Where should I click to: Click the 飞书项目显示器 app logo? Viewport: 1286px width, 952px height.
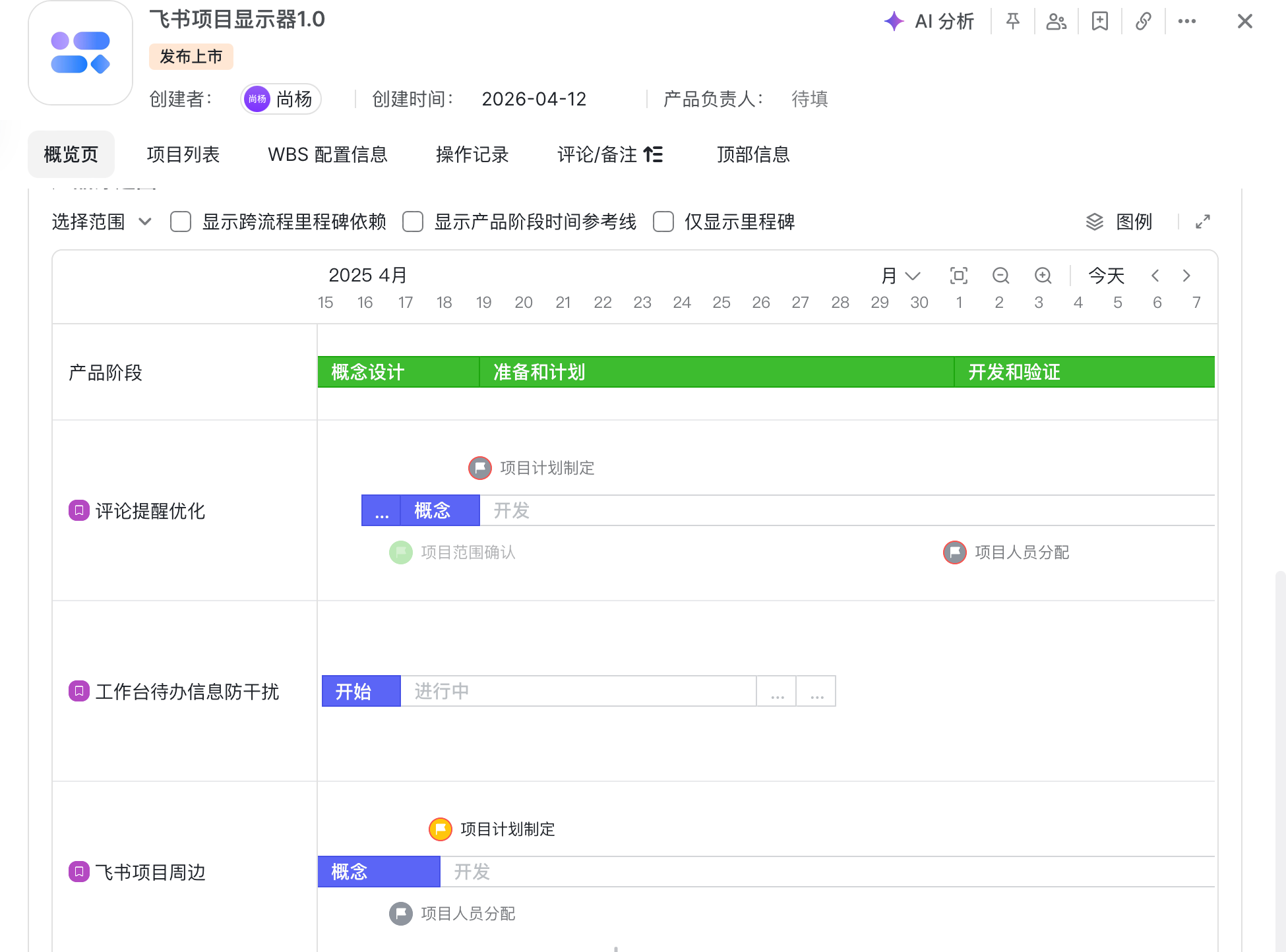(x=80, y=53)
